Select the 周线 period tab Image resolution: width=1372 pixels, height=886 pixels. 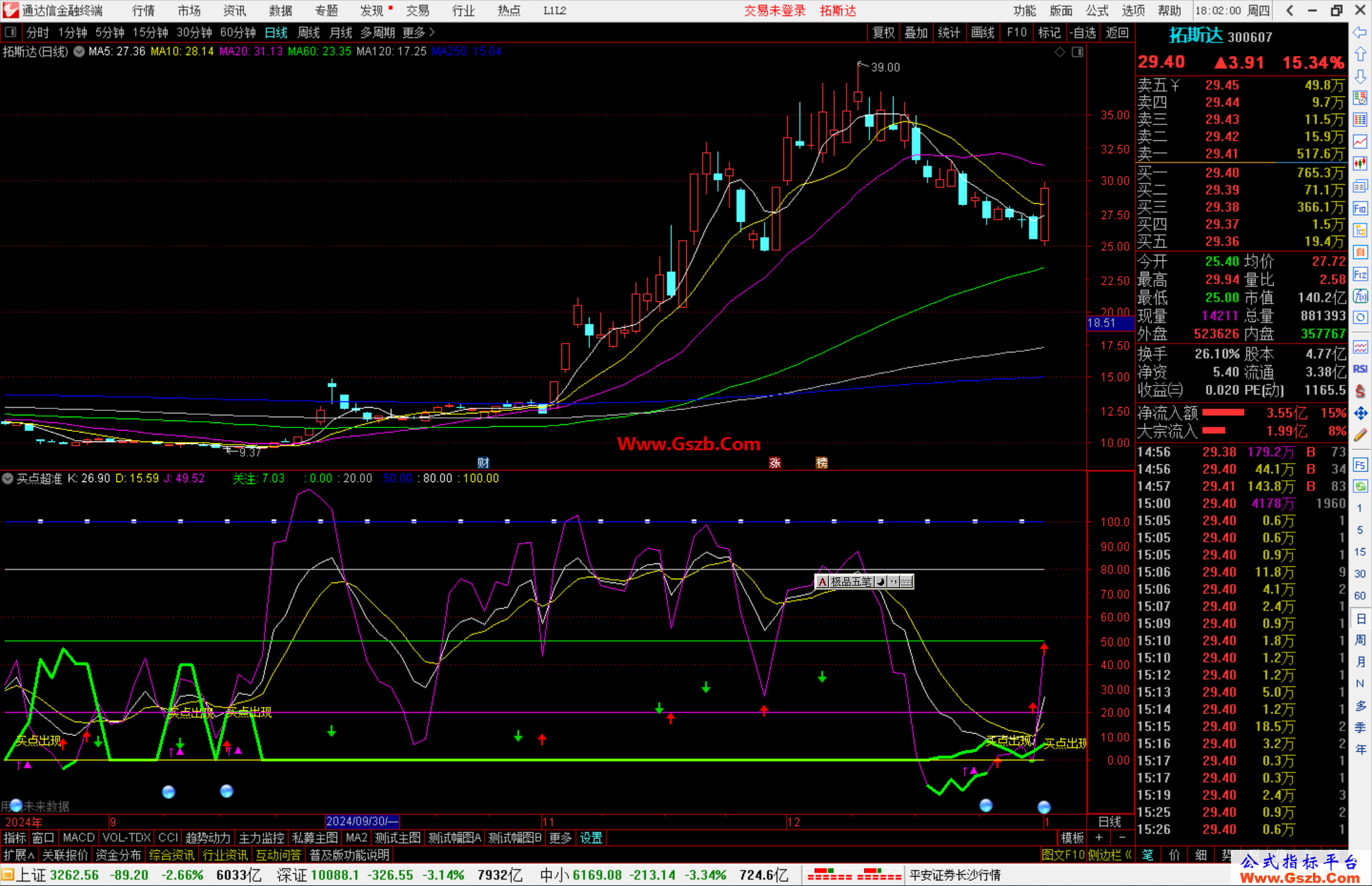309,32
